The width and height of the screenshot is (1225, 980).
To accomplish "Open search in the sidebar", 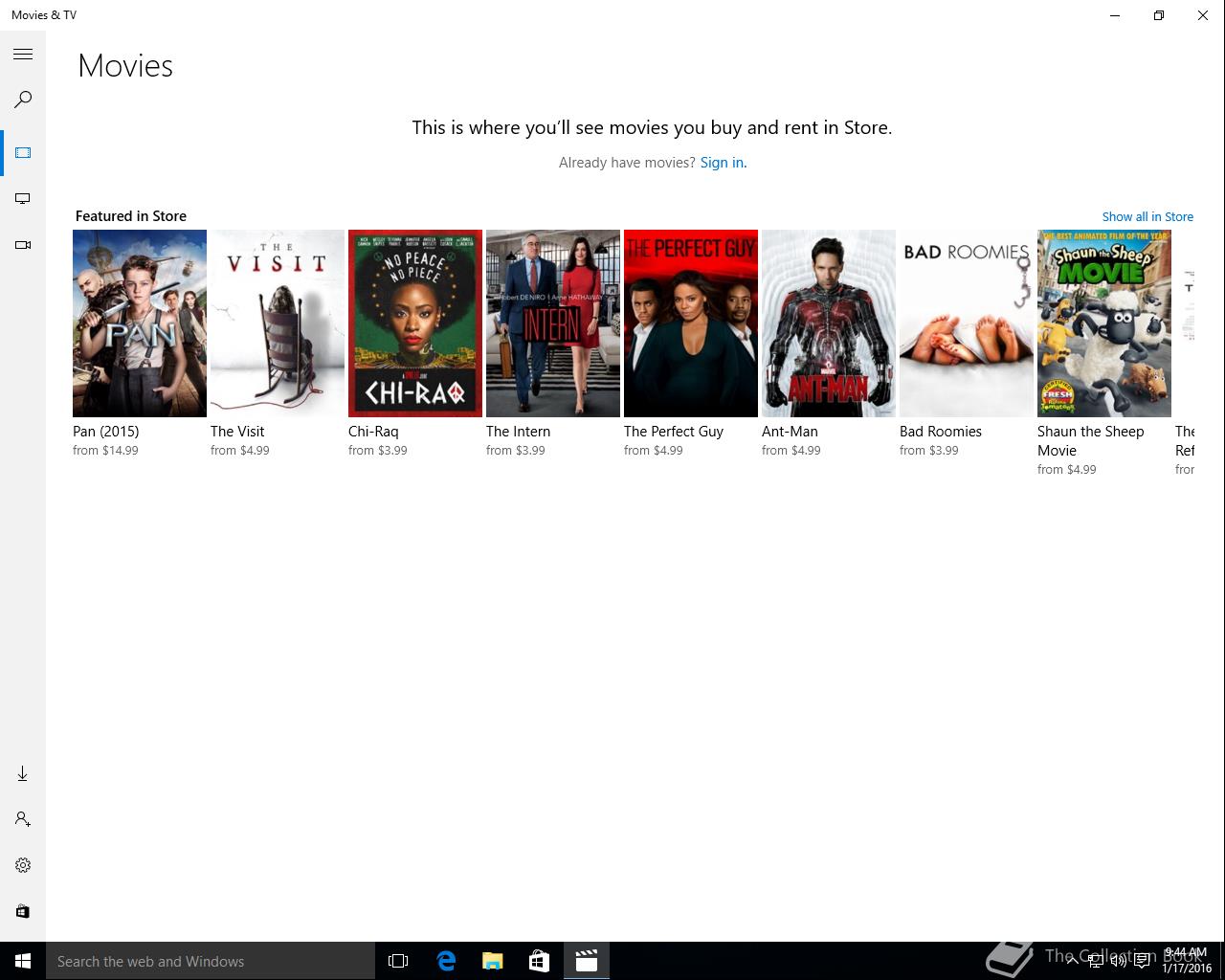I will (23, 100).
